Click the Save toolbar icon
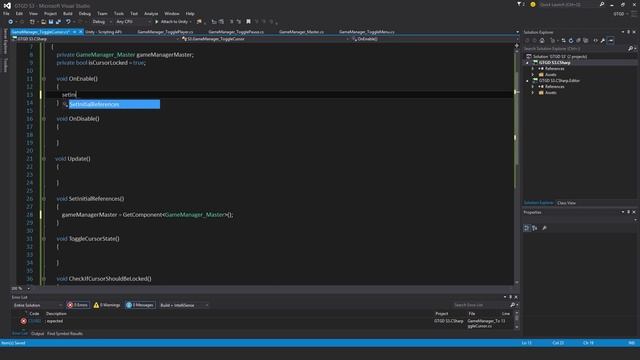Image resolution: width=640 pixels, height=360 pixels. click(51, 22)
